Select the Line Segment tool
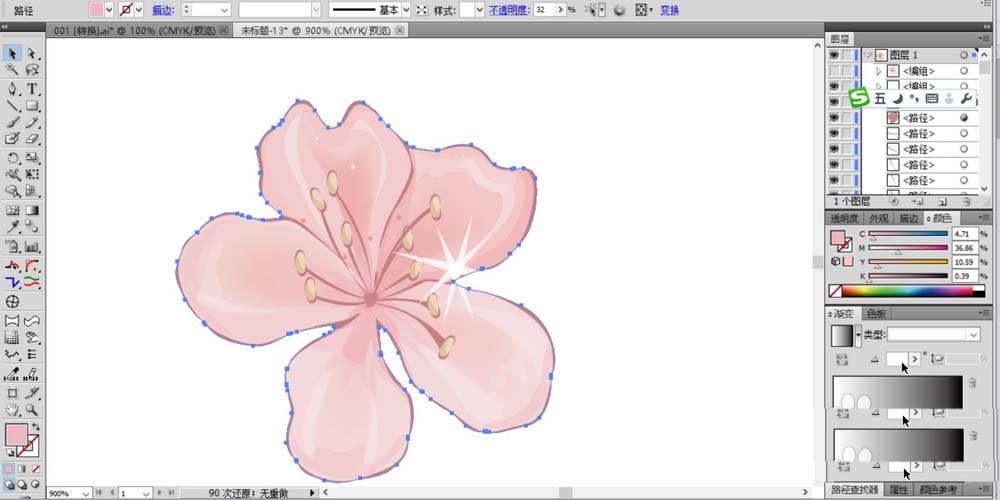Screen dimensions: 1000x500 tap(12, 105)
